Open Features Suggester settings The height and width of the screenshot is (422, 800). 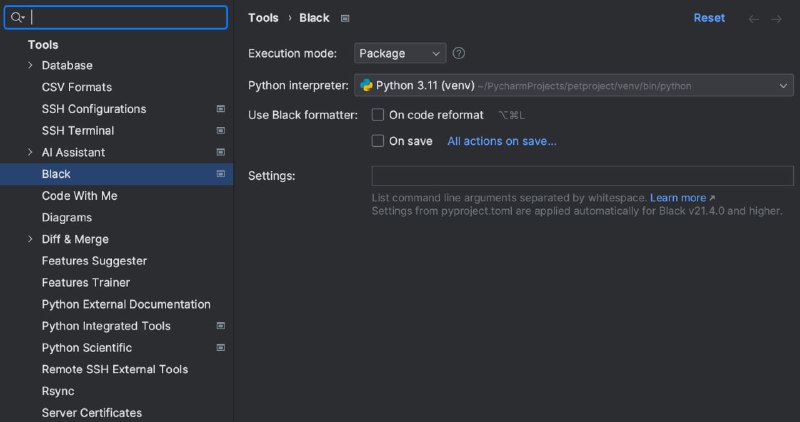coord(94,261)
